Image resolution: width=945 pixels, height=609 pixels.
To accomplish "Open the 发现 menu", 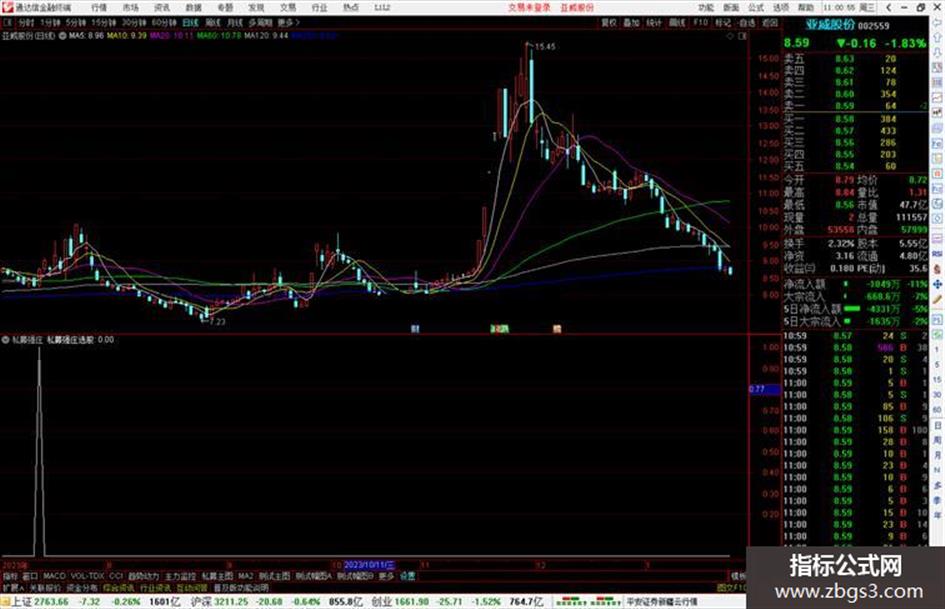I will (x=256, y=7).
